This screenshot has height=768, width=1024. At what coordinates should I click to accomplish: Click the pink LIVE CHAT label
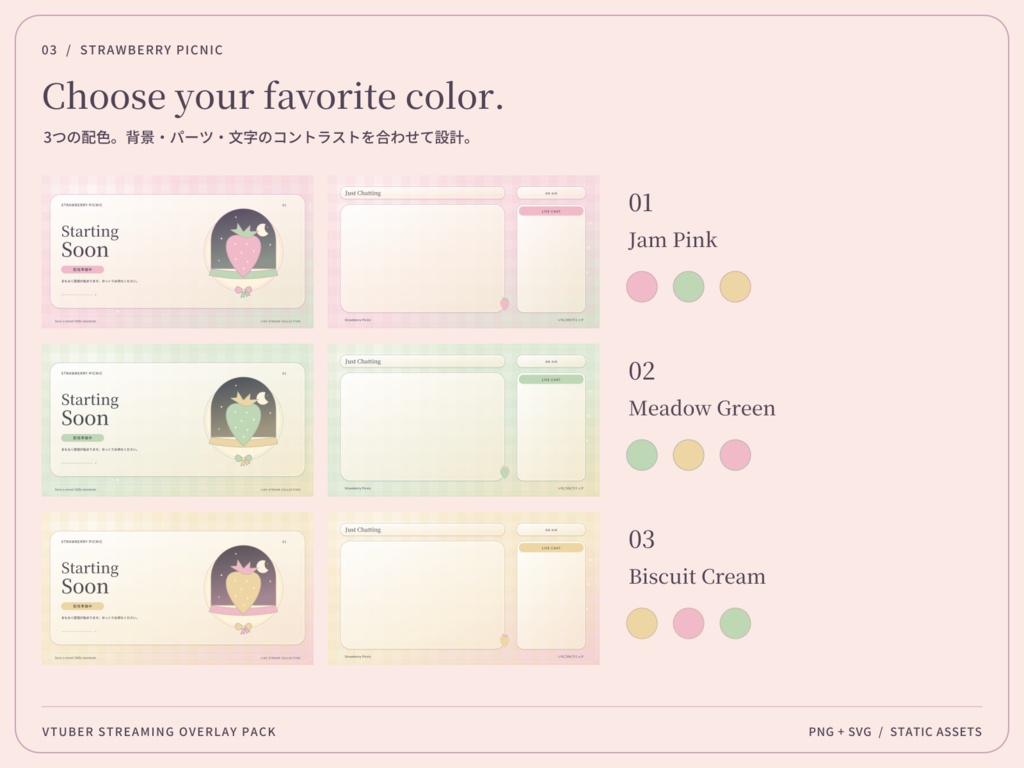point(551,212)
